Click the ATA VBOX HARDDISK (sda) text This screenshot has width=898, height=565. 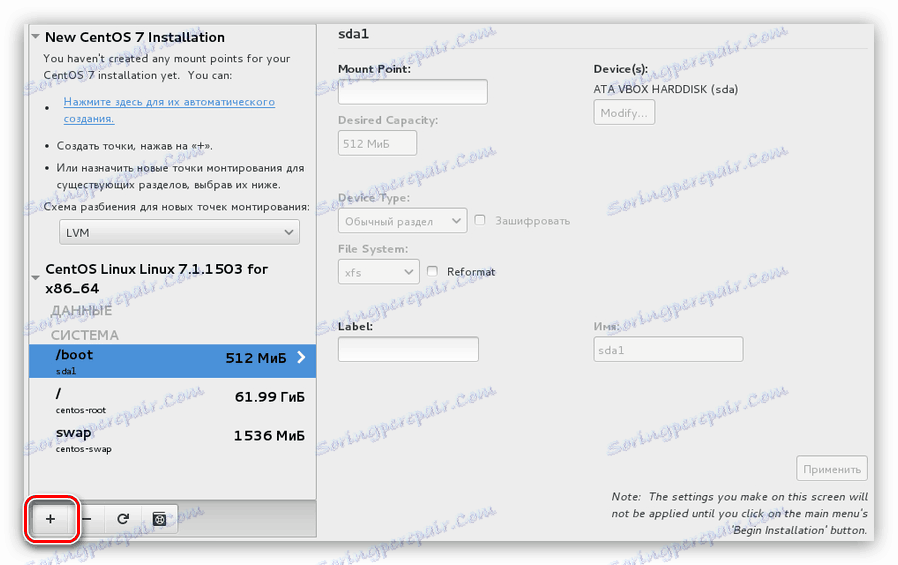[665, 89]
